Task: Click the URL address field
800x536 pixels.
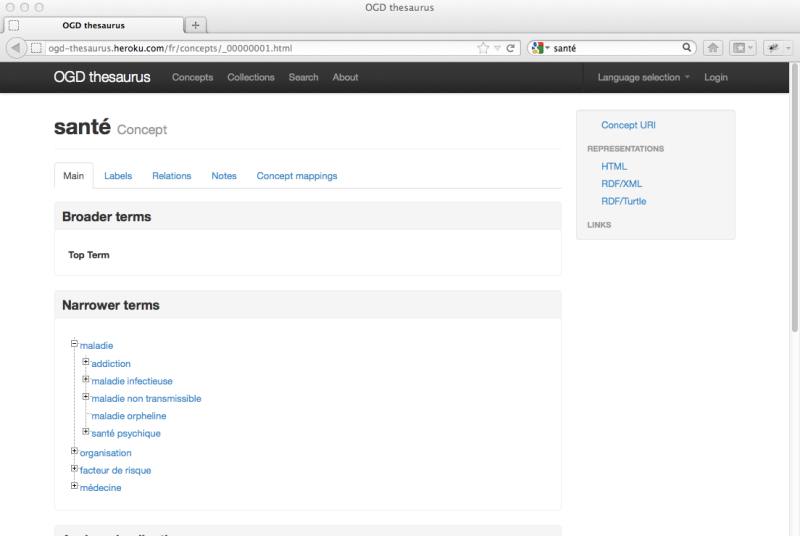Action: click(x=260, y=48)
